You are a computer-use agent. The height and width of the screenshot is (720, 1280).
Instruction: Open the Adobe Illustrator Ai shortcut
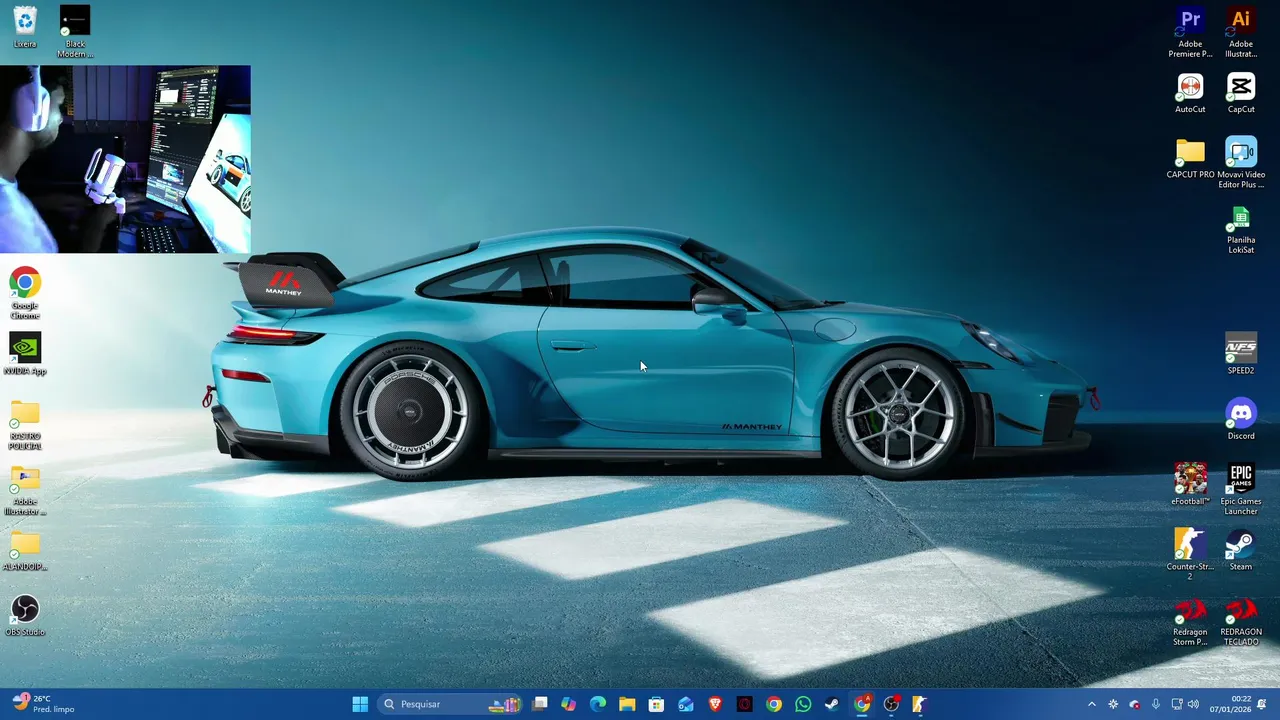(1241, 31)
